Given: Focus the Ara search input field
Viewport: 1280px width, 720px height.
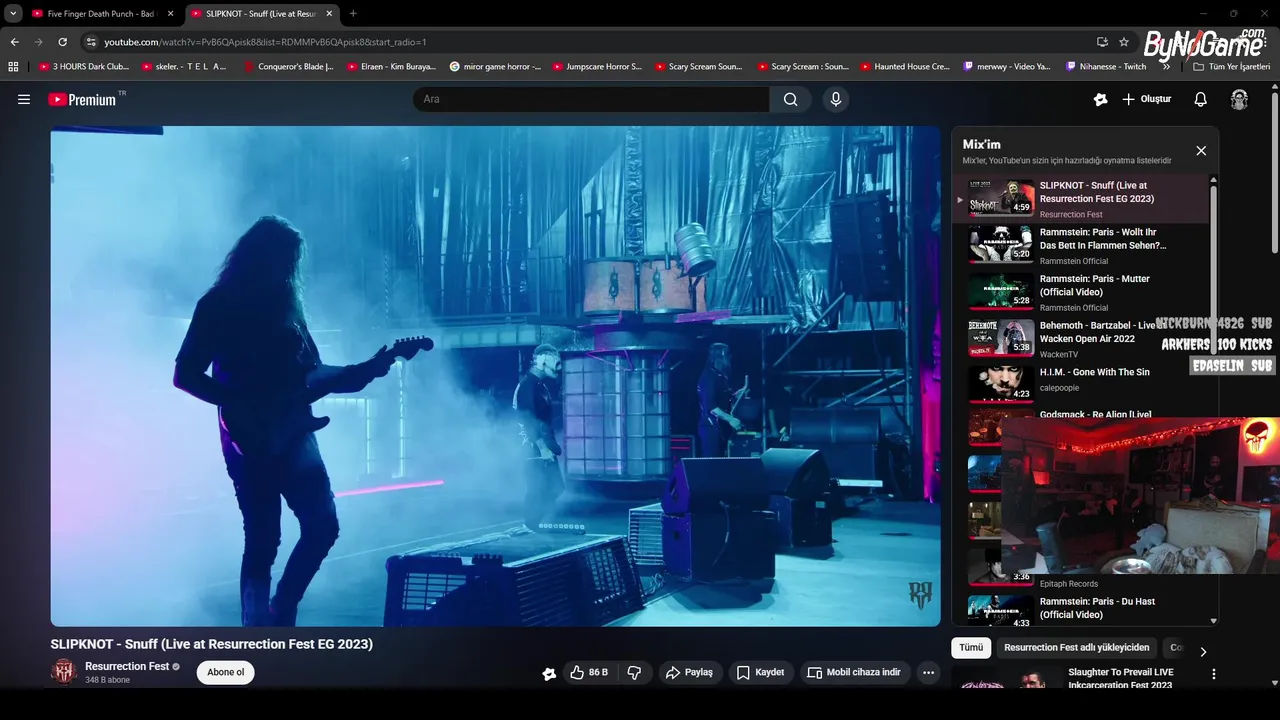Looking at the screenshot, I should 591,99.
